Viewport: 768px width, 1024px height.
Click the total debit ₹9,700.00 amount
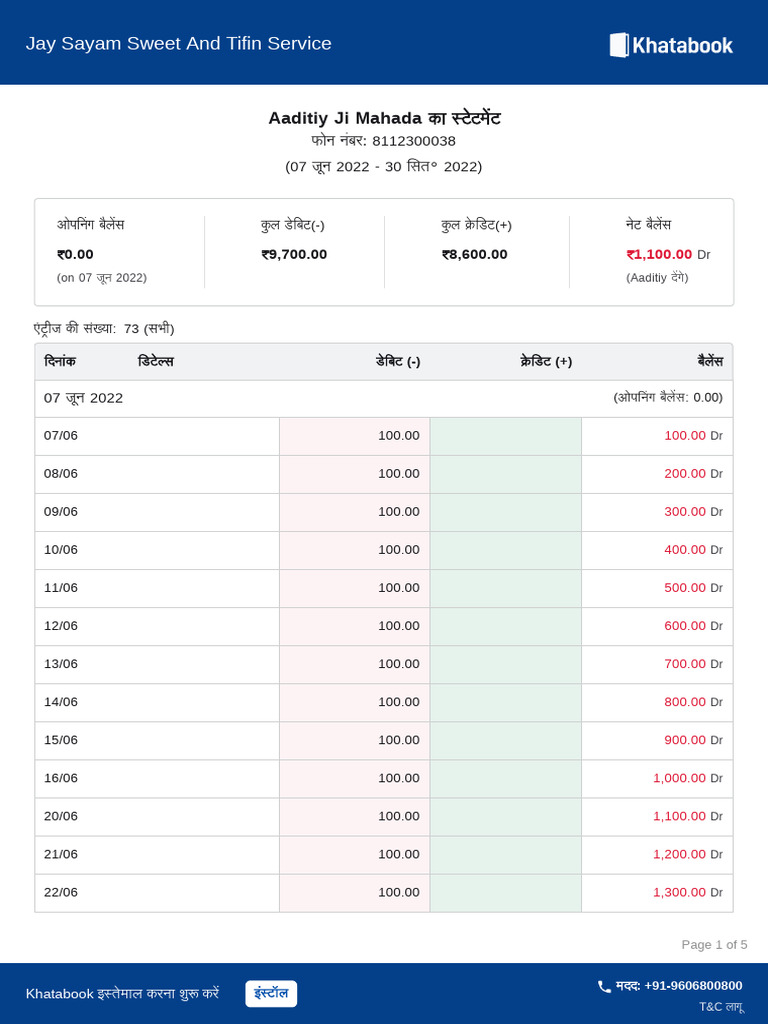294,255
